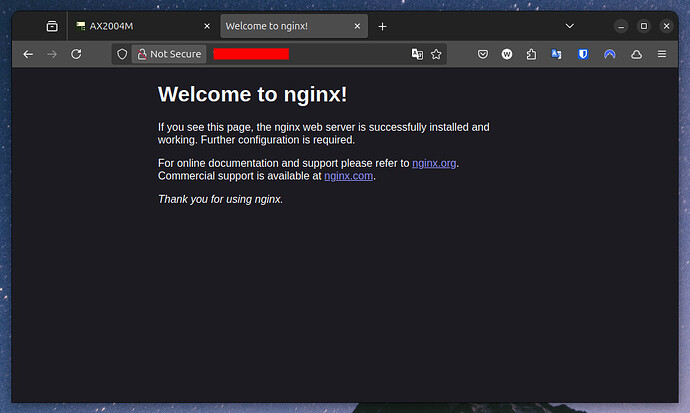The height and width of the screenshot is (413, 690).
Task: Click the Thank you for using nginx. text
Action: (220, 199)
